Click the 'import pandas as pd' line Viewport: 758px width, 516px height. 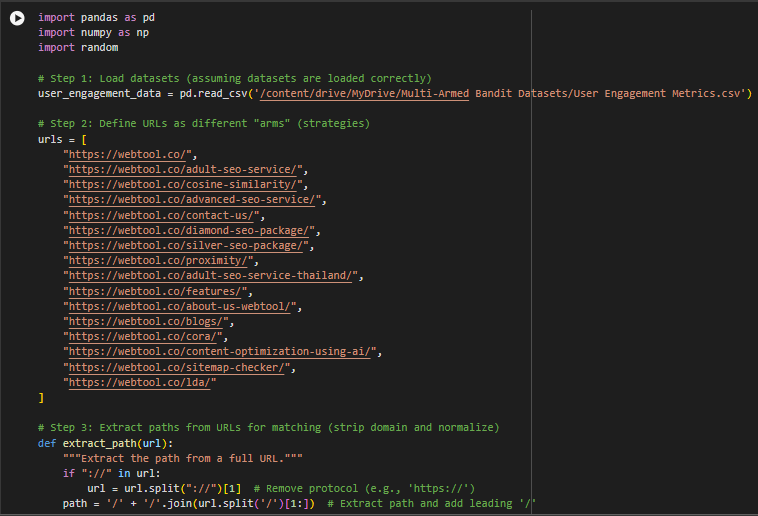tap(96, 17)
